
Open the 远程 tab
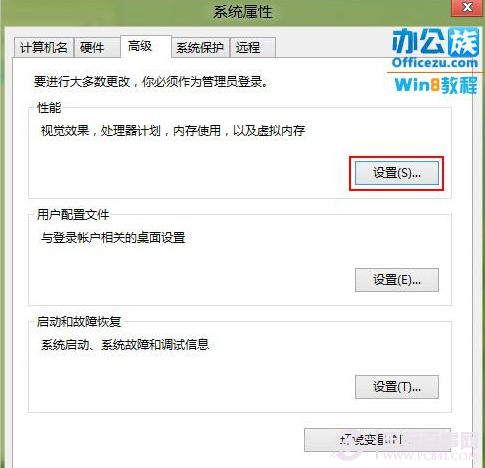pyautogui.click(x=253, y=48)
